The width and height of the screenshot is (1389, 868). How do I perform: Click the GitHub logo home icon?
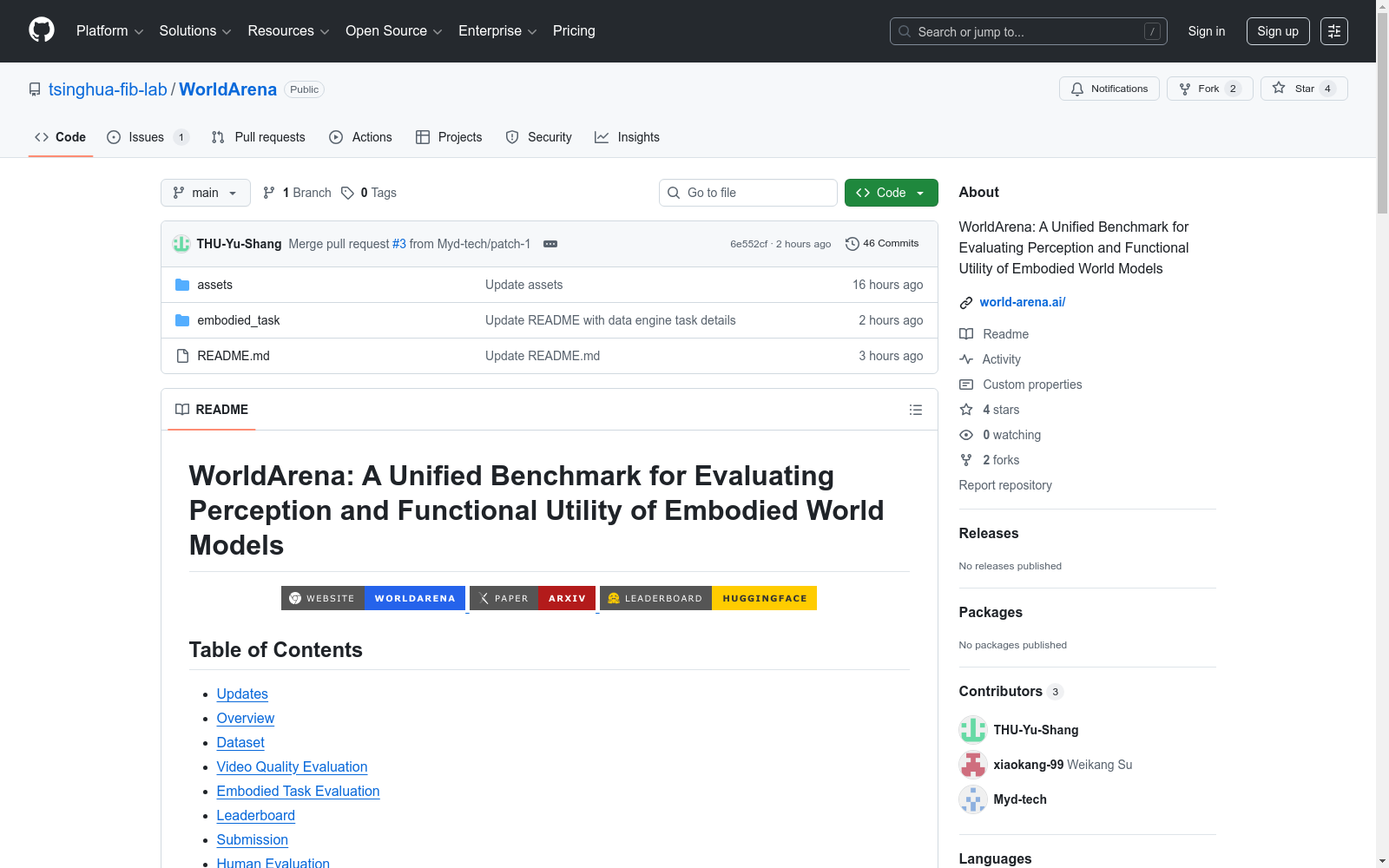click(x=42, y=30)
